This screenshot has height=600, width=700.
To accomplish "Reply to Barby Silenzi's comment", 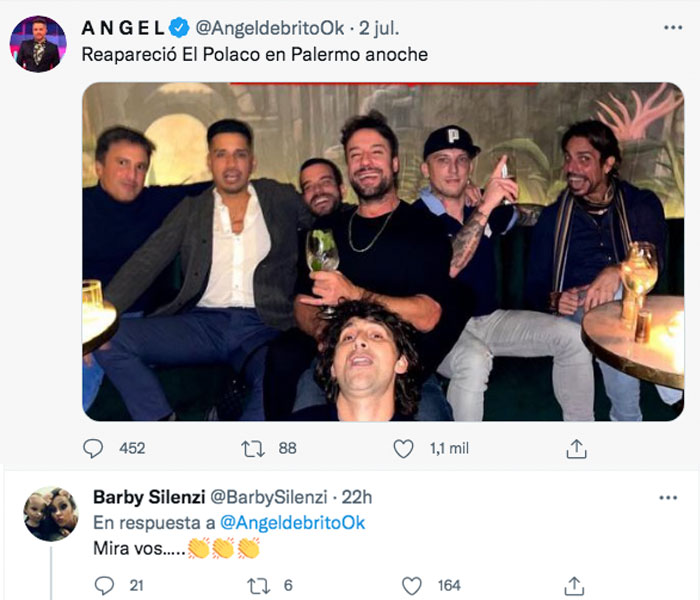I will coord(104,585).
